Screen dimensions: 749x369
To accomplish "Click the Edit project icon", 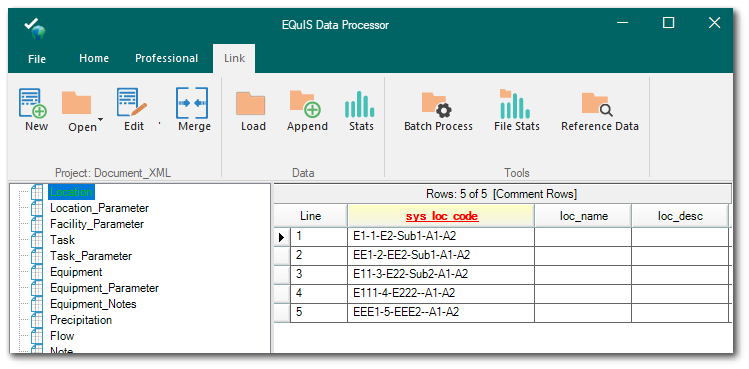I will [x=132, y=102].
